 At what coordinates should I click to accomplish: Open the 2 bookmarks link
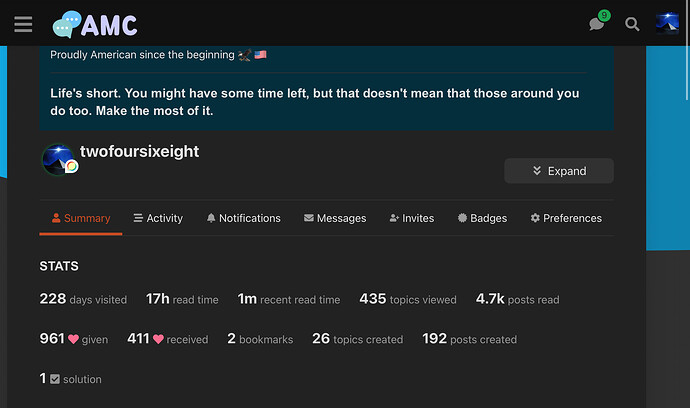[x=260, y=339]
